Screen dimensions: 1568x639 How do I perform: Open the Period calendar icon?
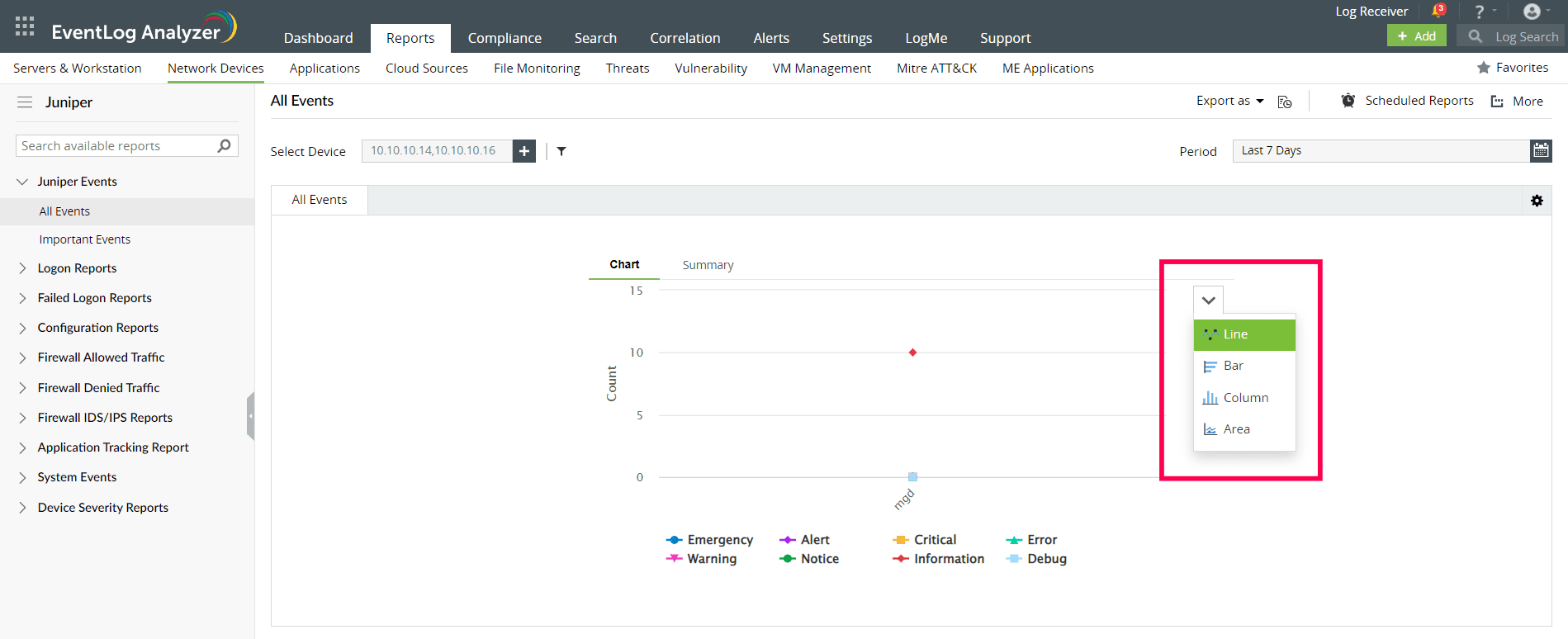1541,150
